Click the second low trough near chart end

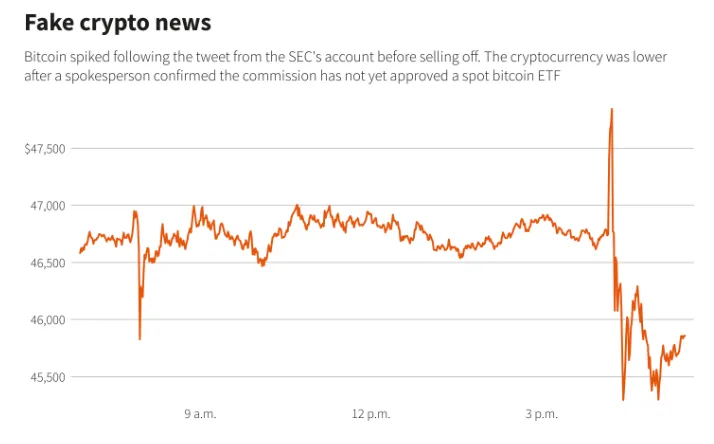658,399
